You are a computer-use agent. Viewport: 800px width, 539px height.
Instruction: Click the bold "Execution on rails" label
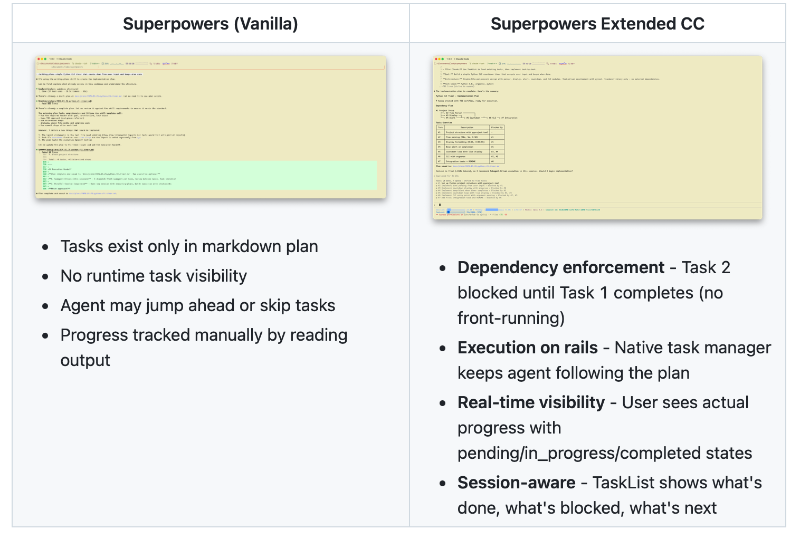pos(526,348)
